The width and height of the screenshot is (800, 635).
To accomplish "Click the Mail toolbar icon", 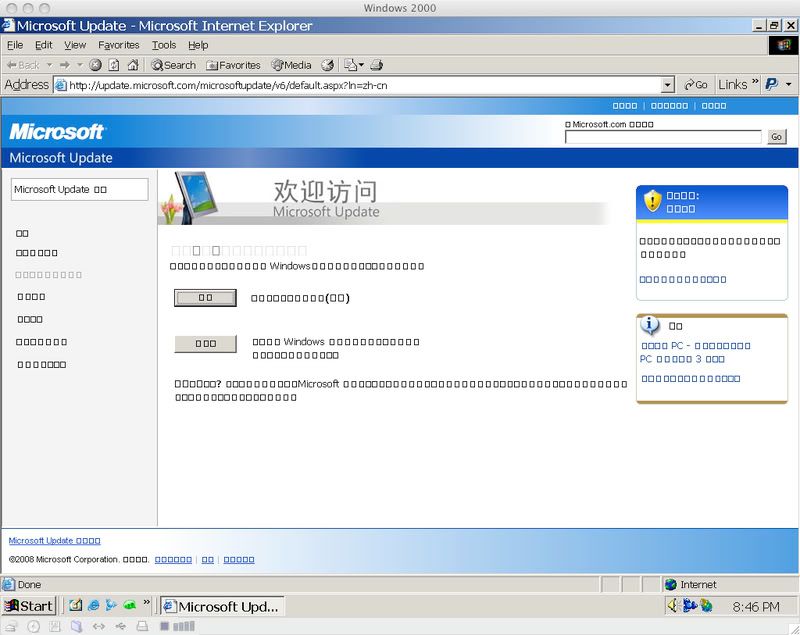I will coord(351,65).
